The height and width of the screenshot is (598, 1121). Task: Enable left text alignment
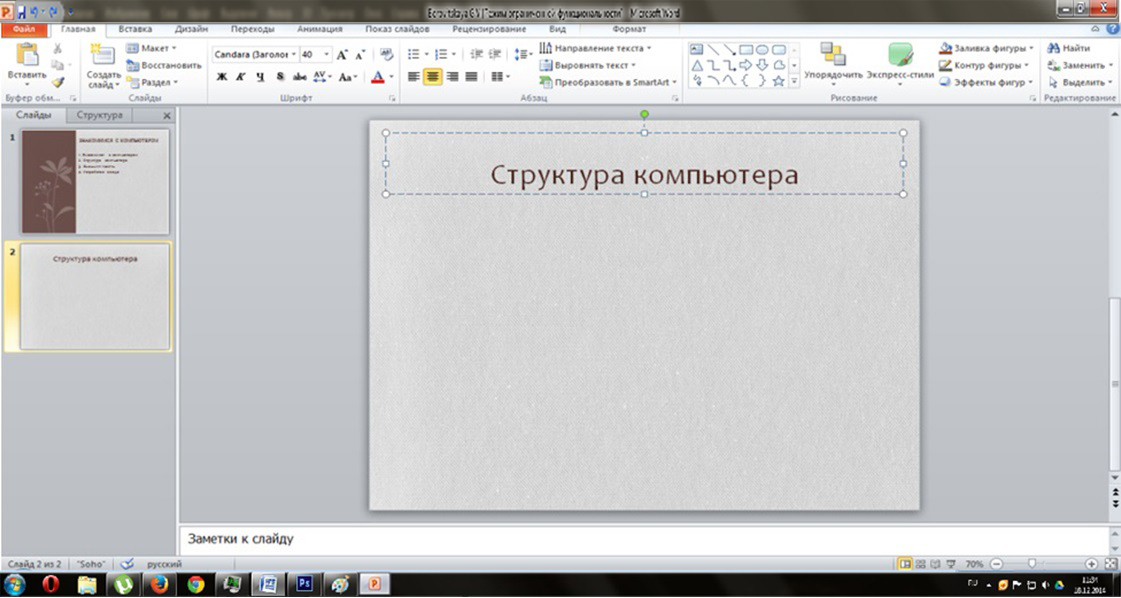point(414,77)
